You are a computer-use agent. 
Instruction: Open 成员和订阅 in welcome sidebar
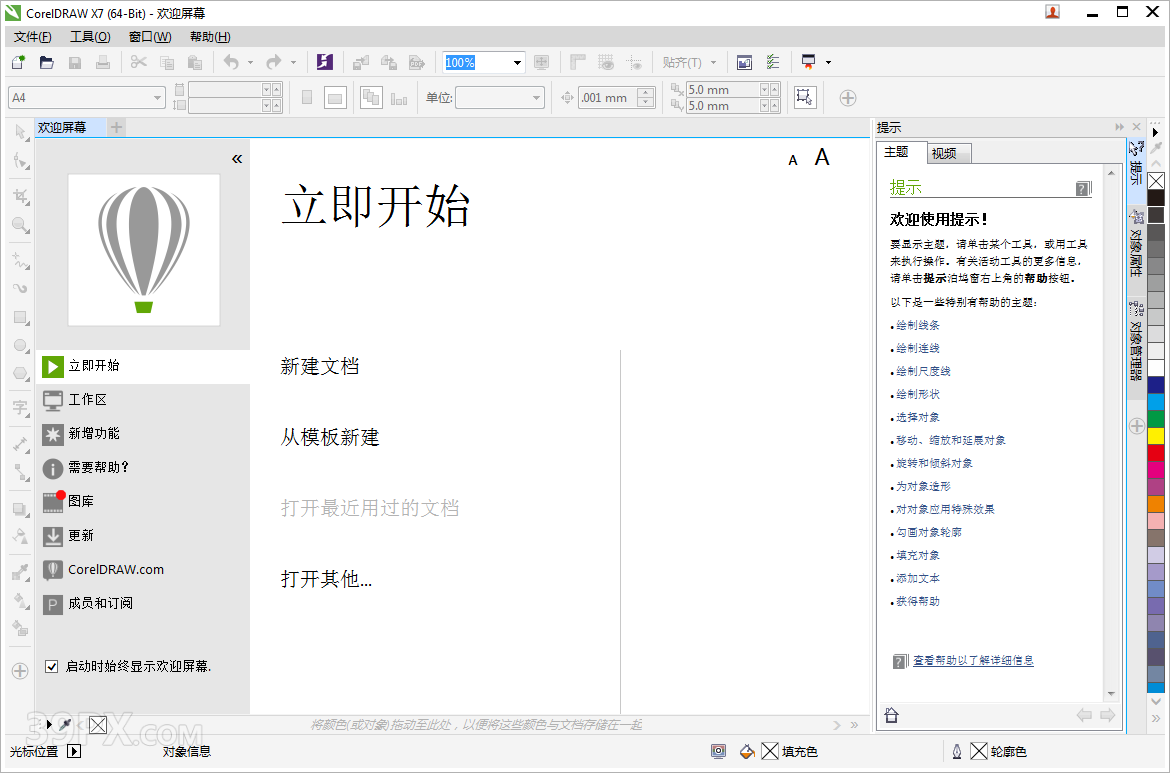[x=143, y=604]
